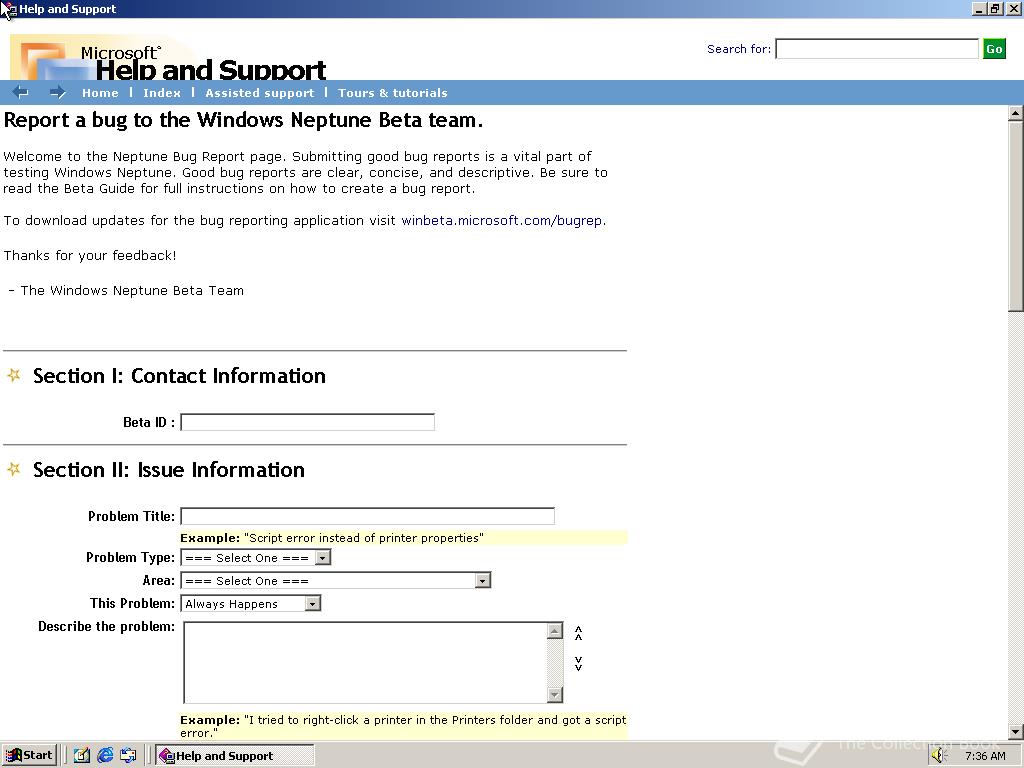Open the Home menu item
The width and height of the screenshot is (1024, 768).
(100, 93)
